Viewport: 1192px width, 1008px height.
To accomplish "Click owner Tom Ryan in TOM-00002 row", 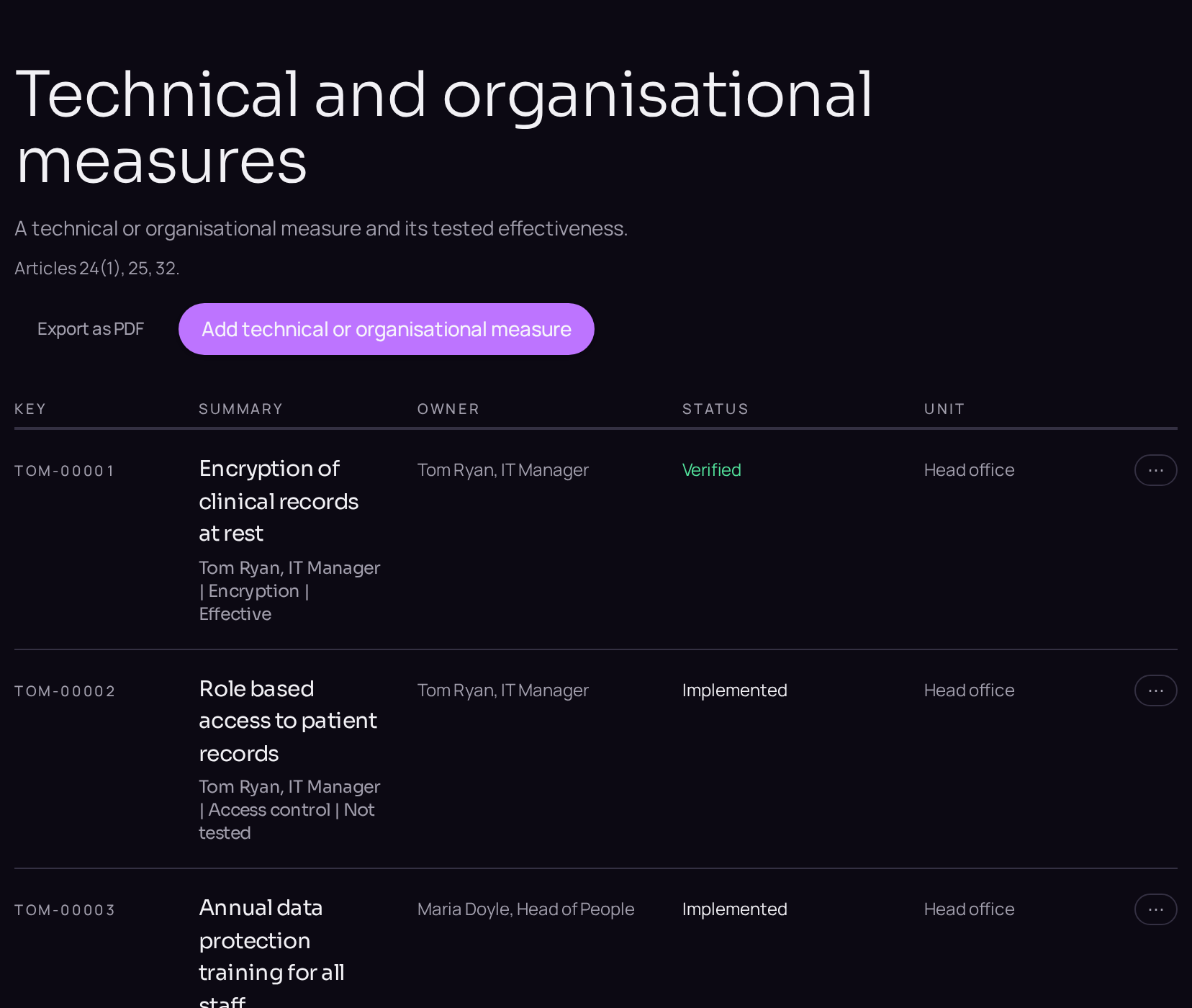I will pos(503,690).
